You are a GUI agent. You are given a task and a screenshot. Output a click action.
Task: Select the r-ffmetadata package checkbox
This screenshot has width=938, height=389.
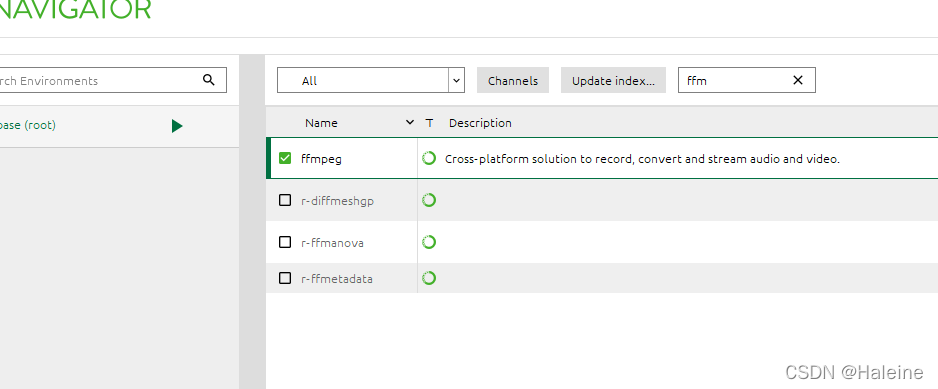coord(285,278)
